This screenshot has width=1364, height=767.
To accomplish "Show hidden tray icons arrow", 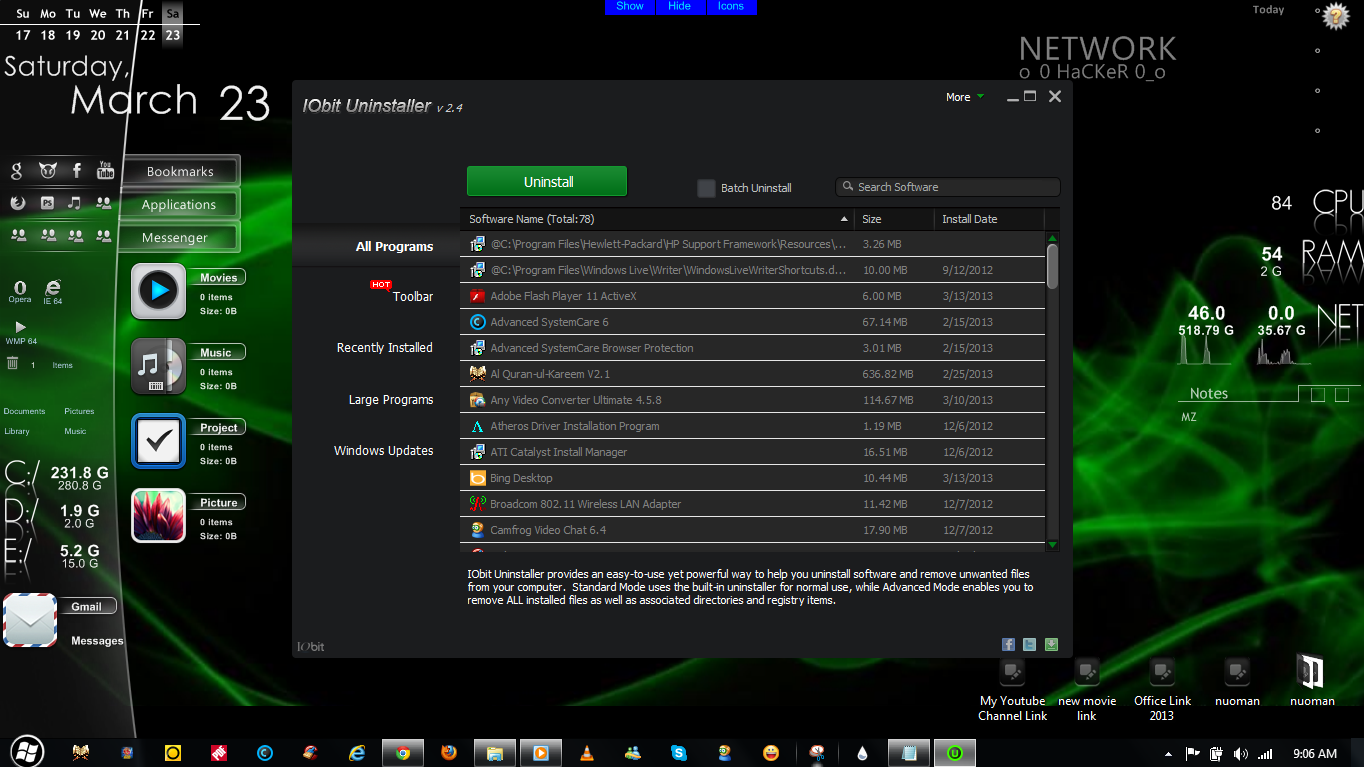I will [1168, 753].
